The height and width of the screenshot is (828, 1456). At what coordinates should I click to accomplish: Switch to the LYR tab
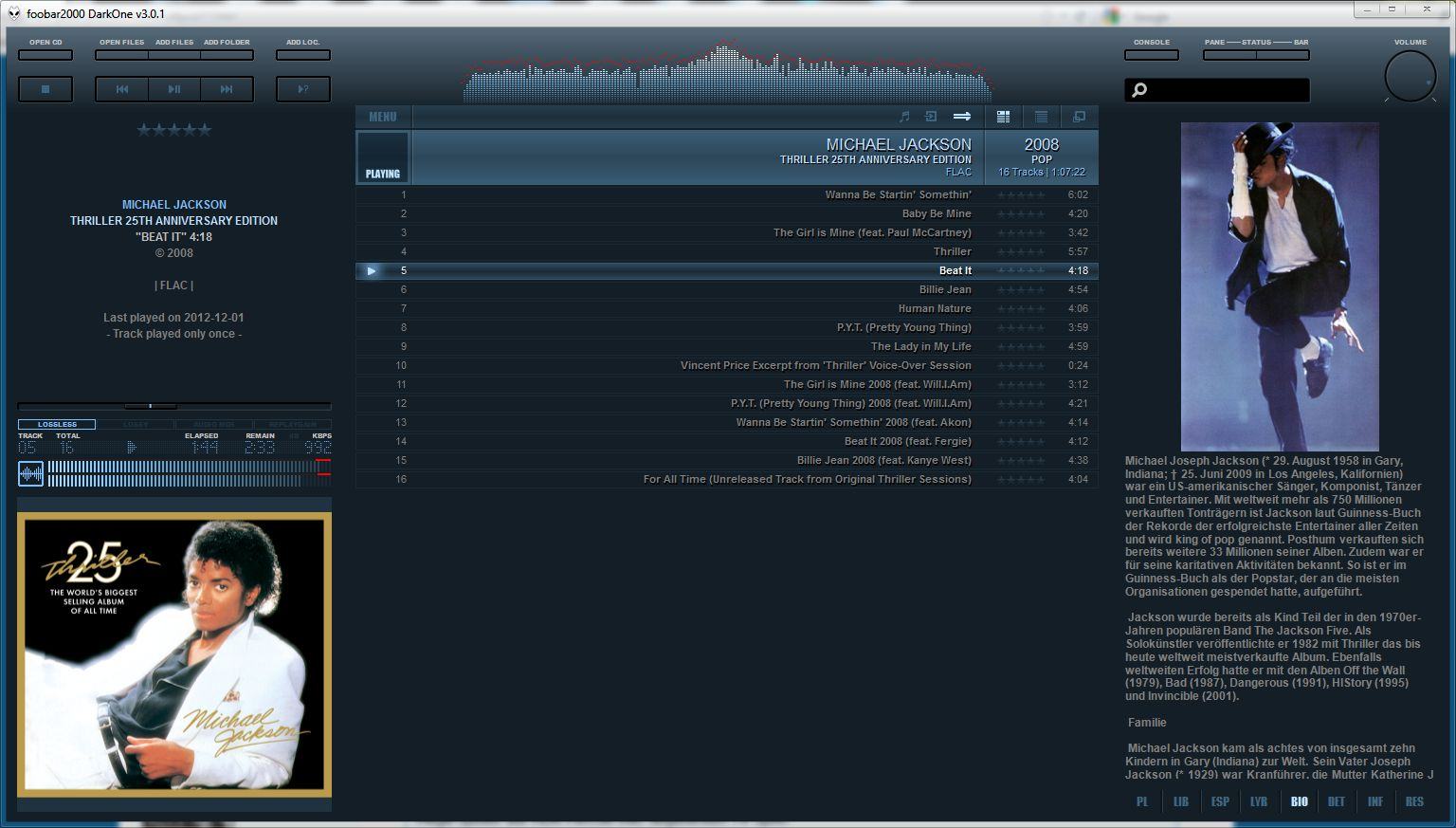(x=1259, y=801)
